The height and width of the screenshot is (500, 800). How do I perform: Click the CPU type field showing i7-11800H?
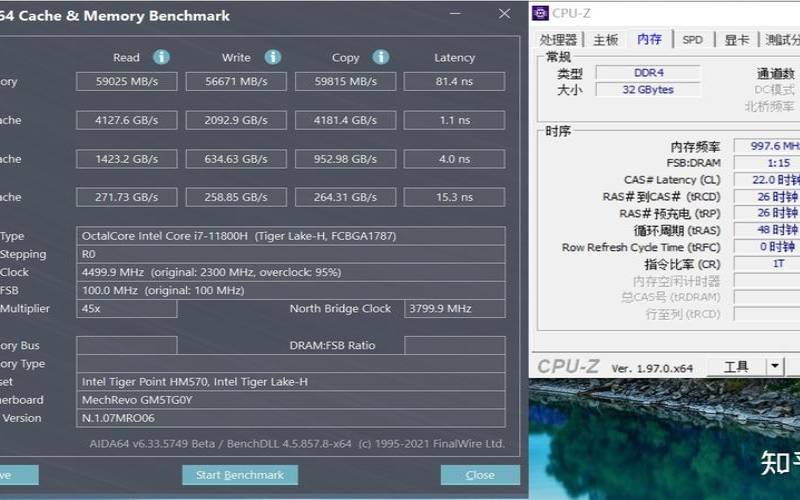pyautogui.click(x=291, y=236)
